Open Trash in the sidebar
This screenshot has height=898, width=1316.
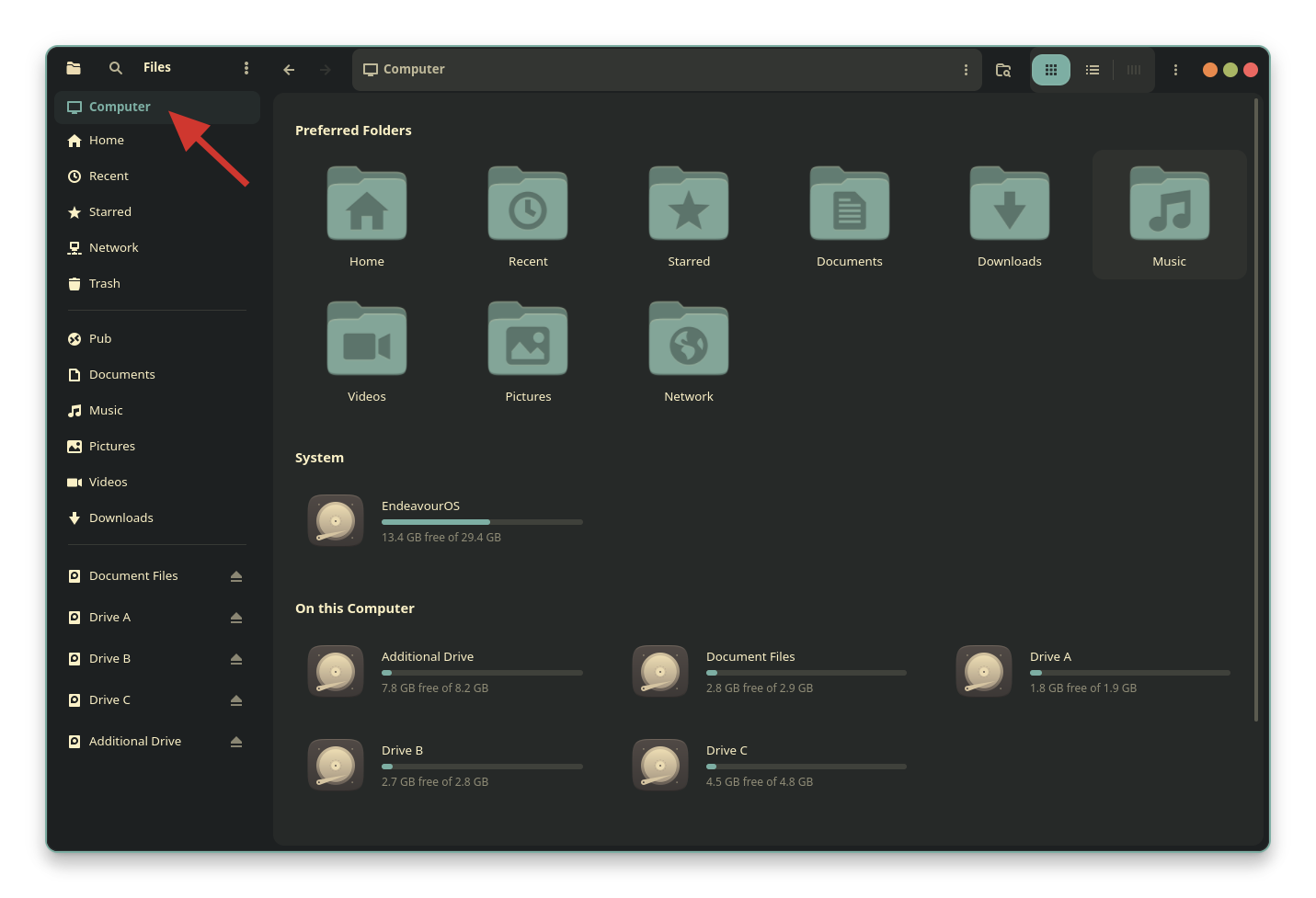coord(157,284)
